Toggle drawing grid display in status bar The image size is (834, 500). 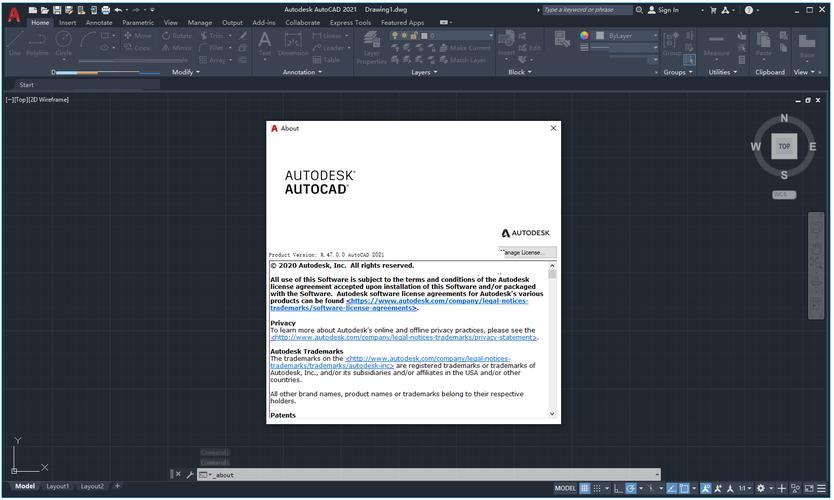tap(585, 488)
